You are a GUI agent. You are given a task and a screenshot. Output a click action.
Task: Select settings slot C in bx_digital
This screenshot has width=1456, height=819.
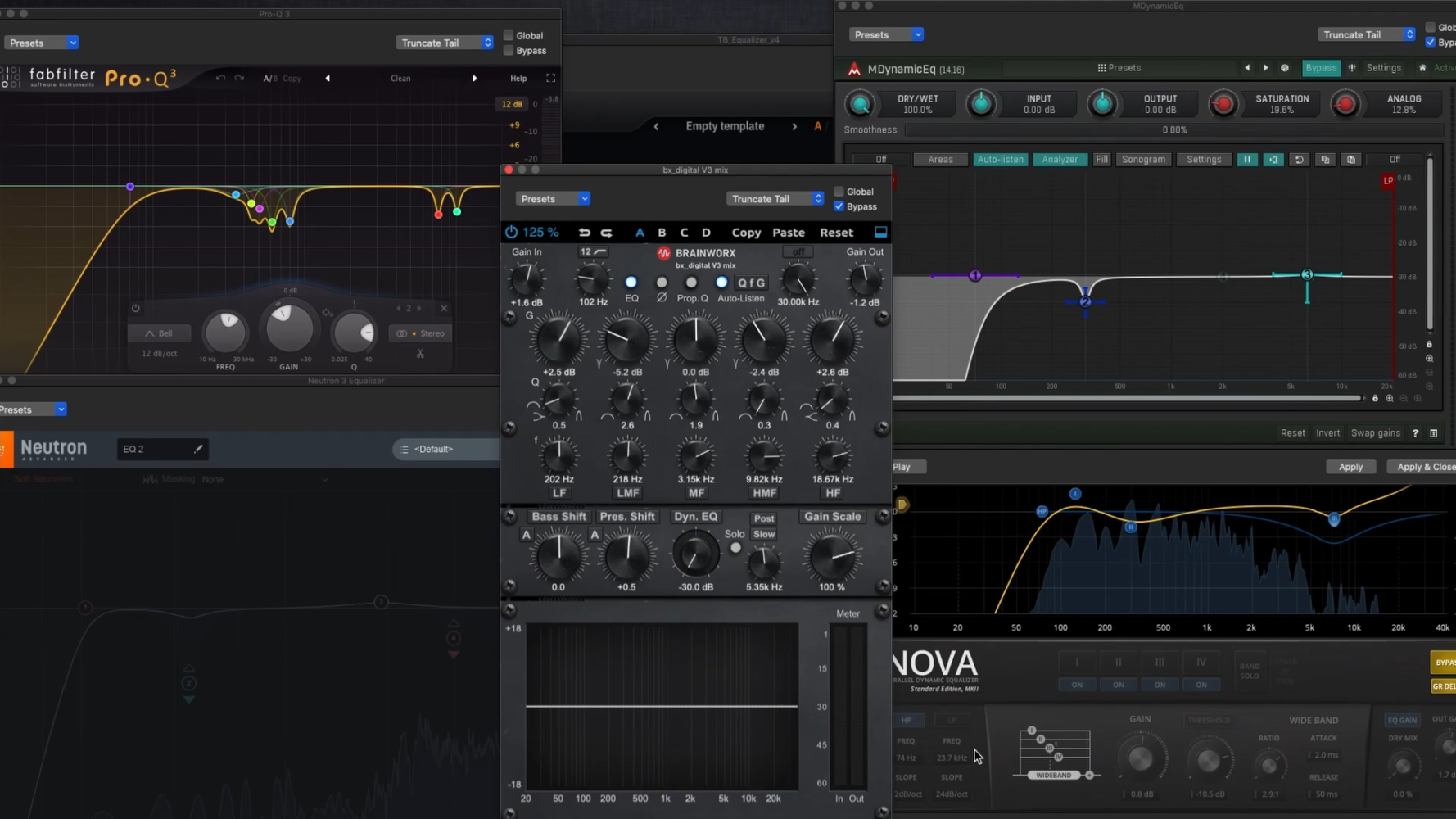coord(684,233)
